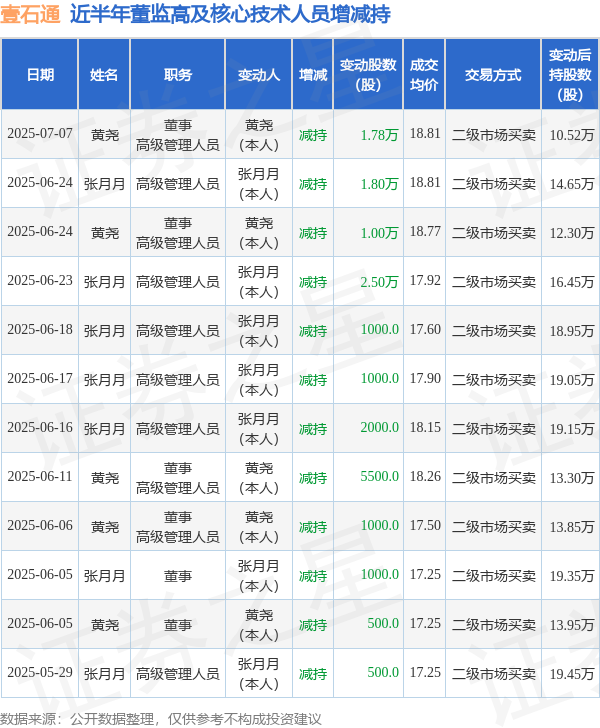Screen dimensions: 600x728
Task: Click 黄尧 name in 2025-06-11 row
Action: pos(104,478)
